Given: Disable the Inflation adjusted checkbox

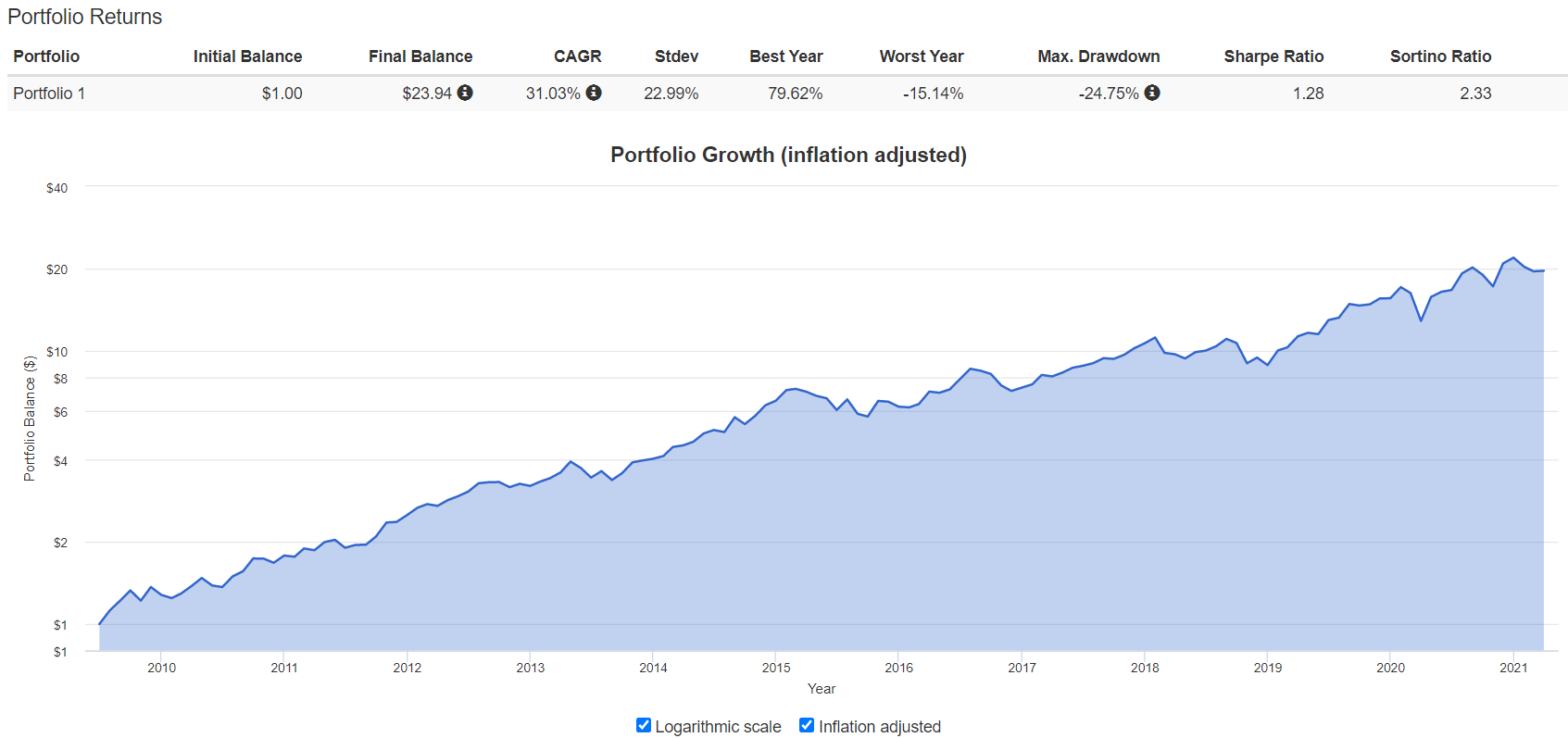Looking at the screenshot, I should tap(807, 725).
